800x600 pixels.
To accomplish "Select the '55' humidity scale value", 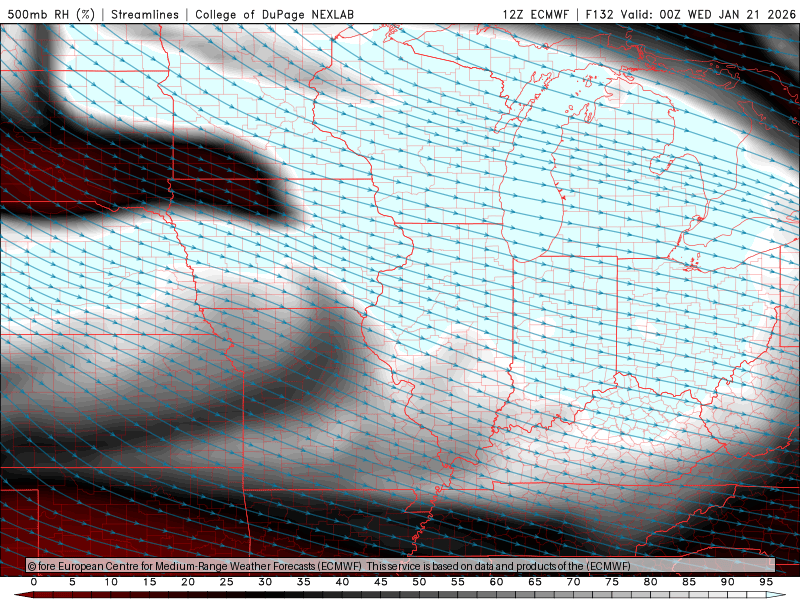I will pos(458,582).
